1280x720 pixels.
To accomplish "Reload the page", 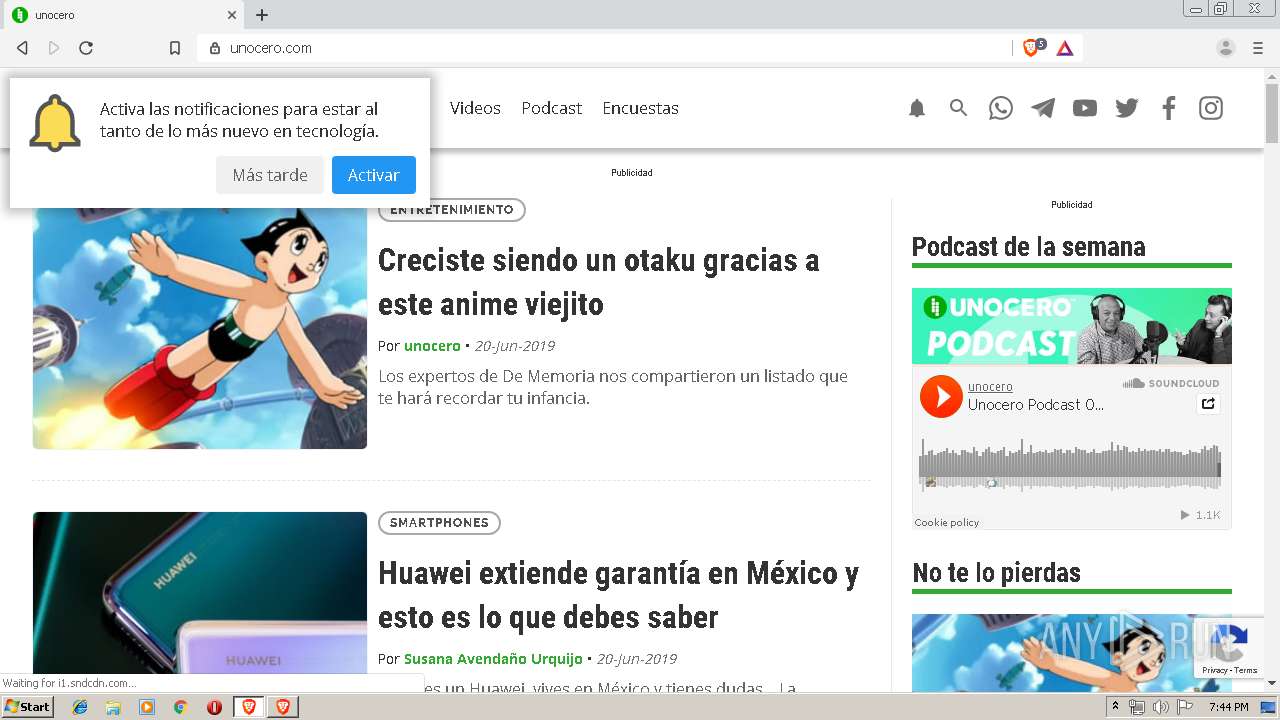I will (86, 48).
